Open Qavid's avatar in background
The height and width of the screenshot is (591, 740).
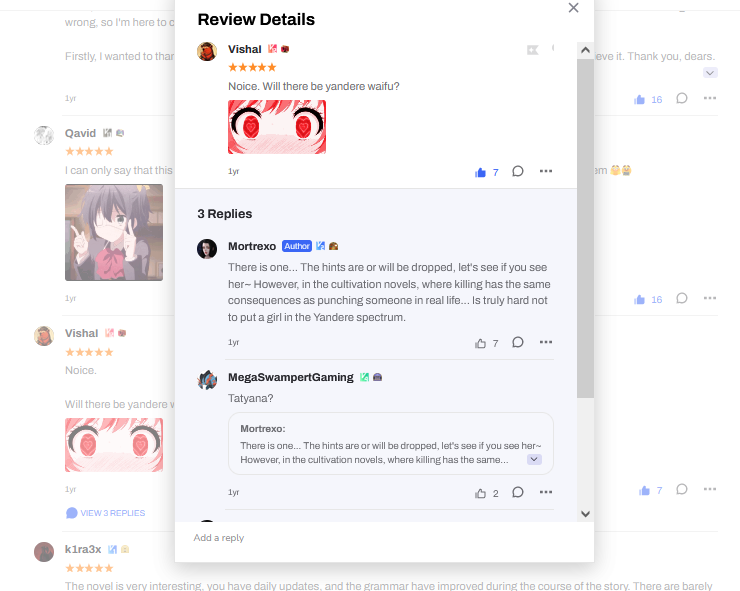[44, 135]
